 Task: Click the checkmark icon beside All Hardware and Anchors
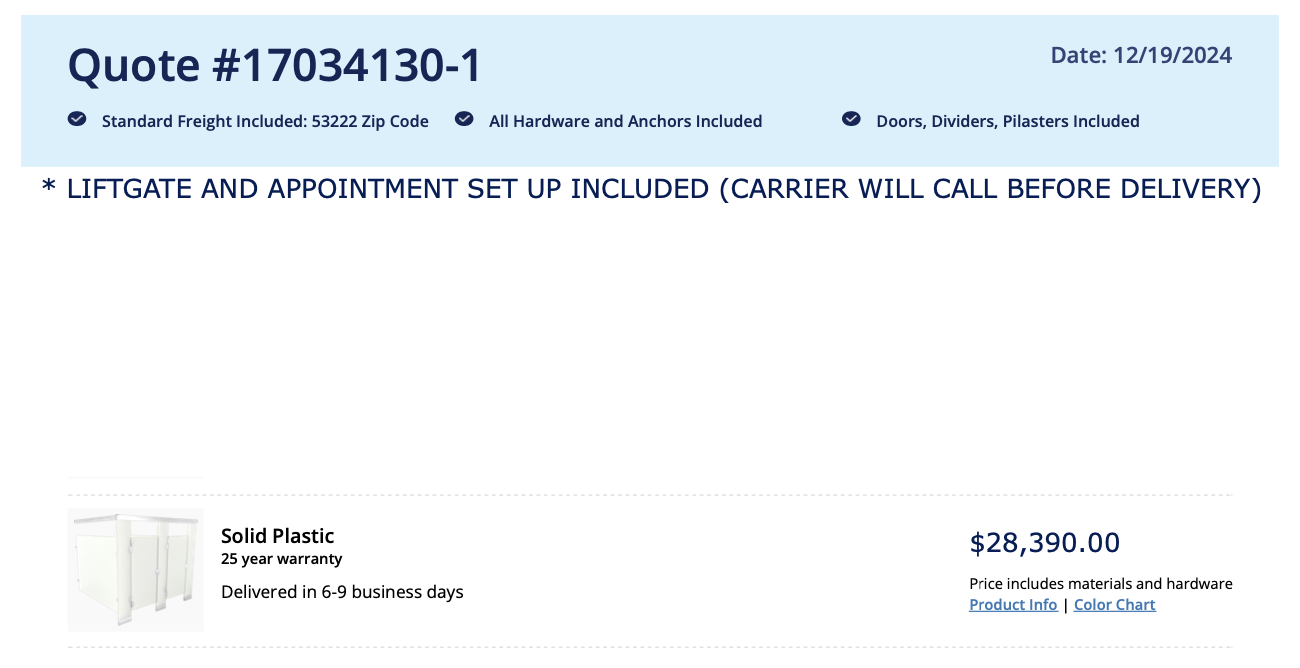[x=464, y=119]
